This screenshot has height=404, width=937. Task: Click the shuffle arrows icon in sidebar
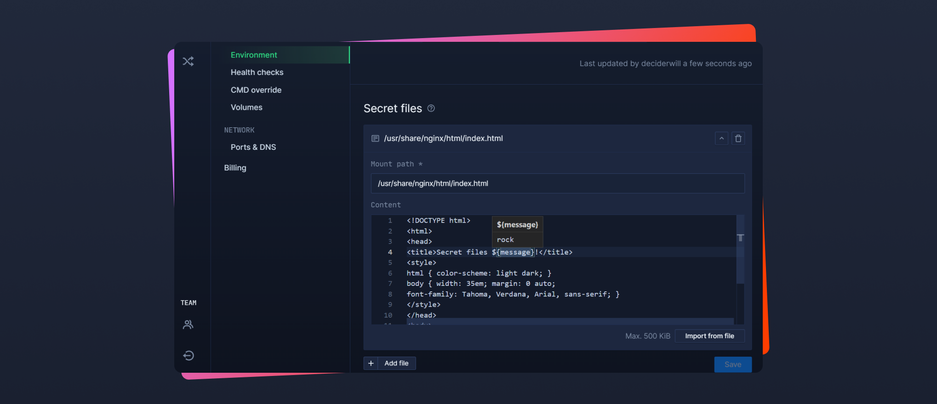(x=188, y=62)
